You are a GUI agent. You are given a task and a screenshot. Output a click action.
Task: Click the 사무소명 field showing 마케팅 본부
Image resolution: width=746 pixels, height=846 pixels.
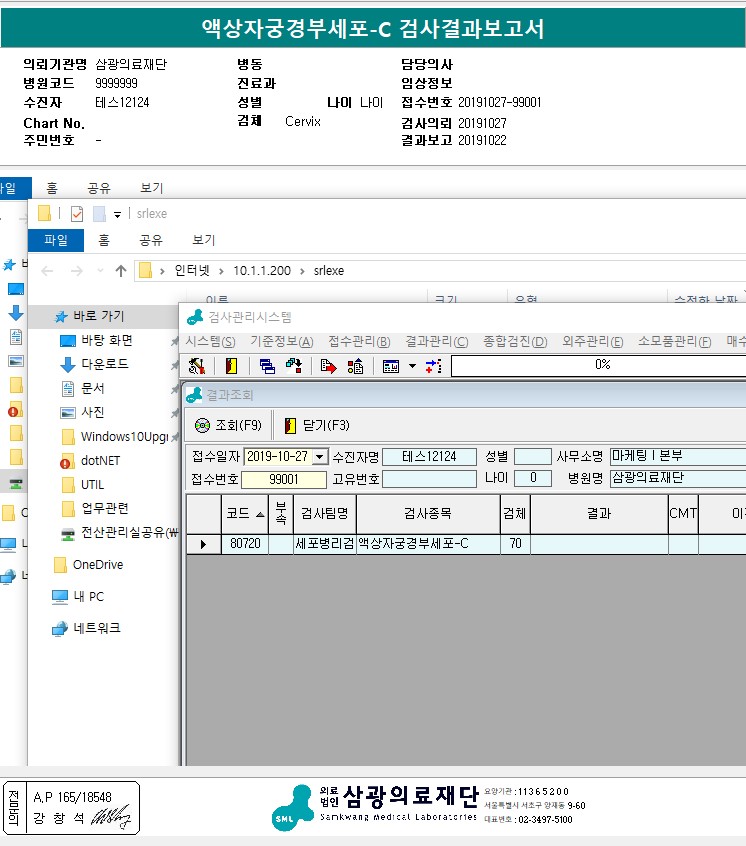click(x=678, y=456)
